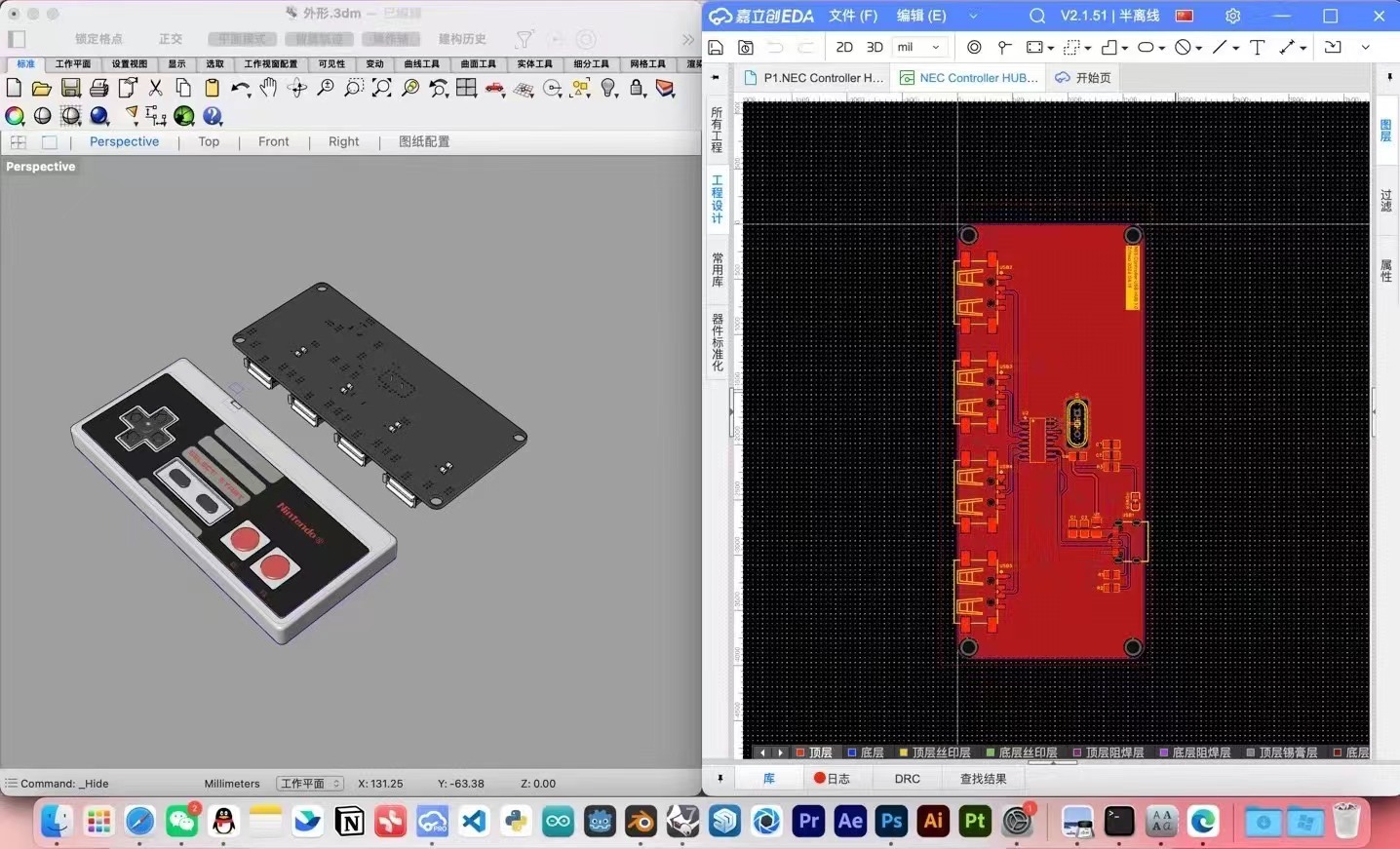Select 顶层丝印层 silkscreen layer tab

[x=934, y=753]
